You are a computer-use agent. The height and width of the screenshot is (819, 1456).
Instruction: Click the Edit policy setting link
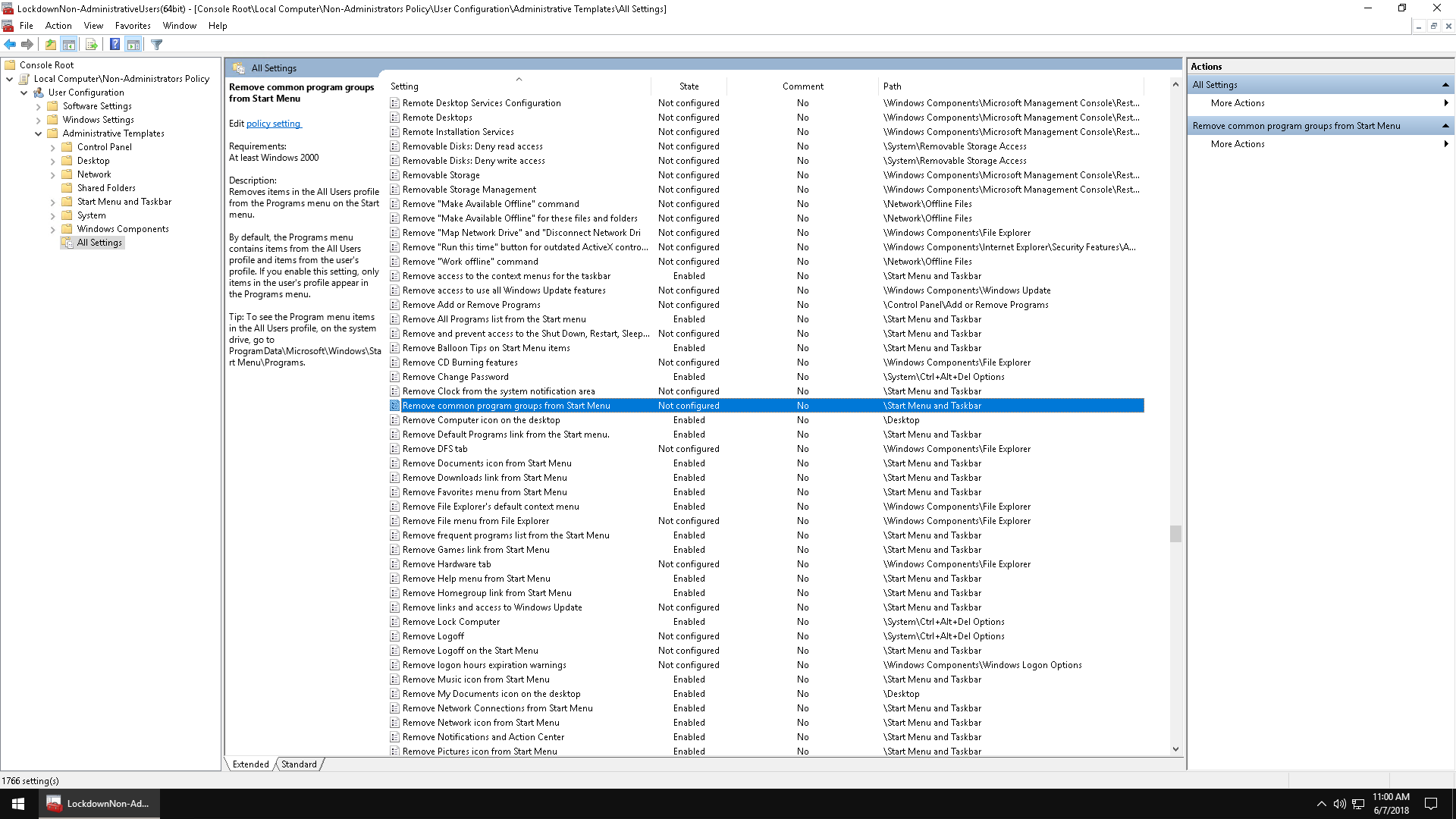[273, 124]
